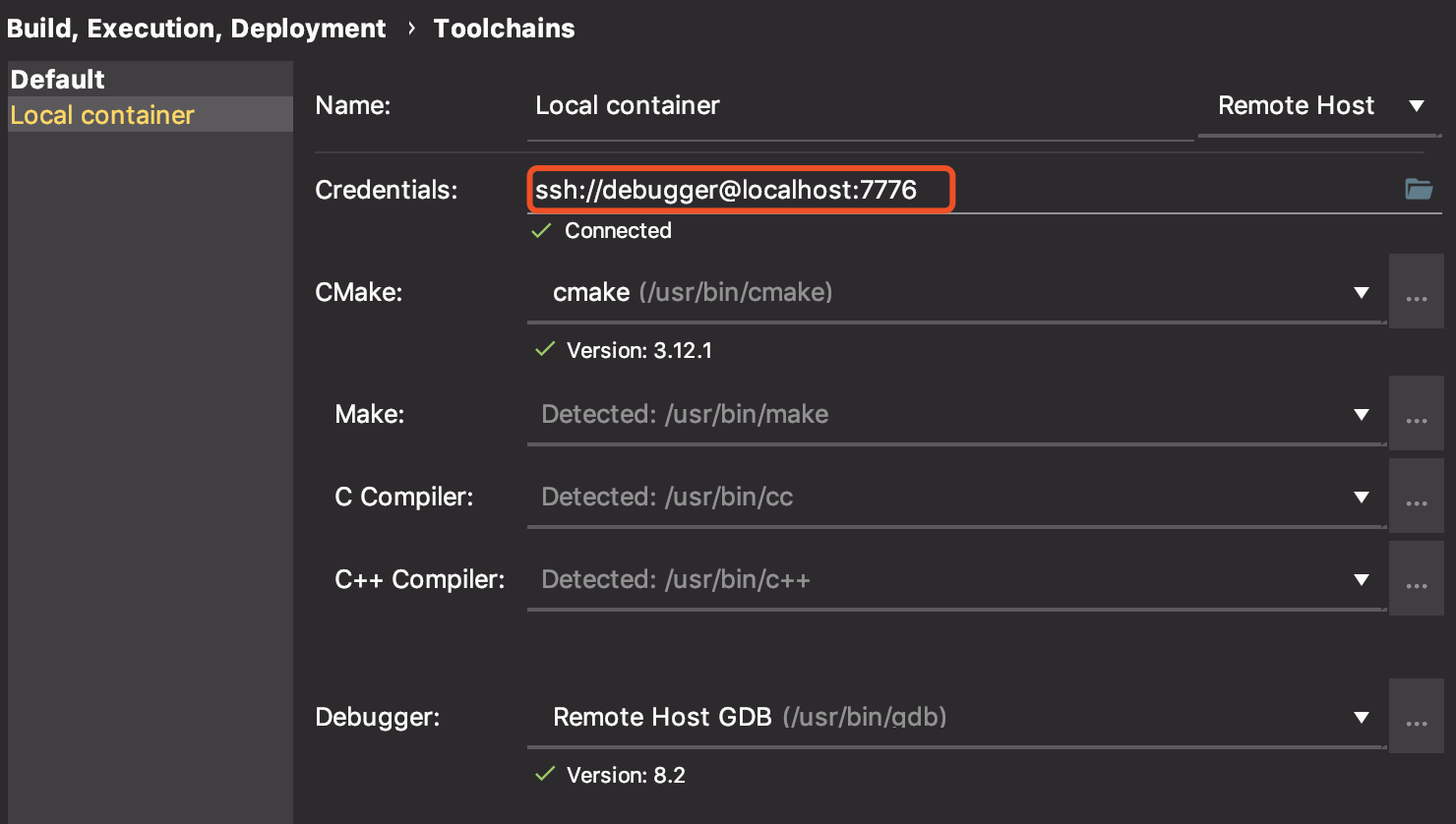Open the credentials folder browse icon
The image size is (1456, 824).
coord(1418,189)
